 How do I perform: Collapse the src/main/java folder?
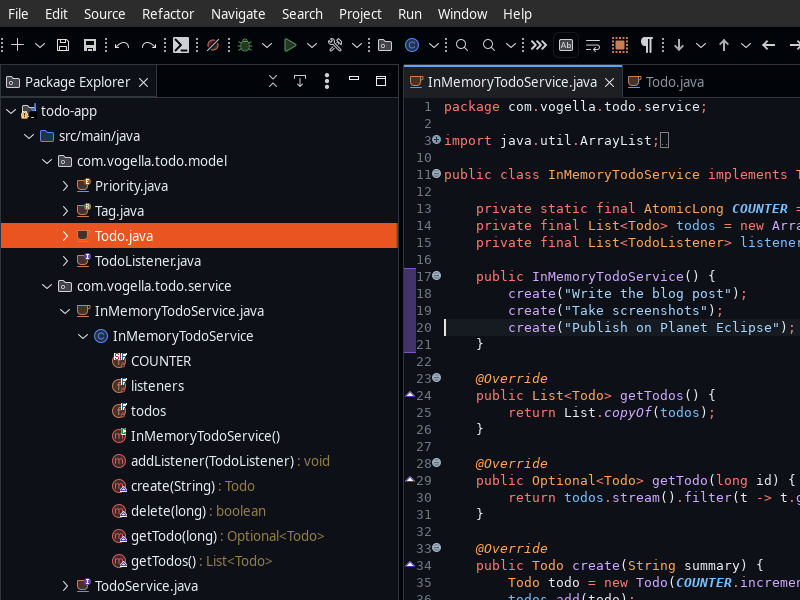[29, 136]
